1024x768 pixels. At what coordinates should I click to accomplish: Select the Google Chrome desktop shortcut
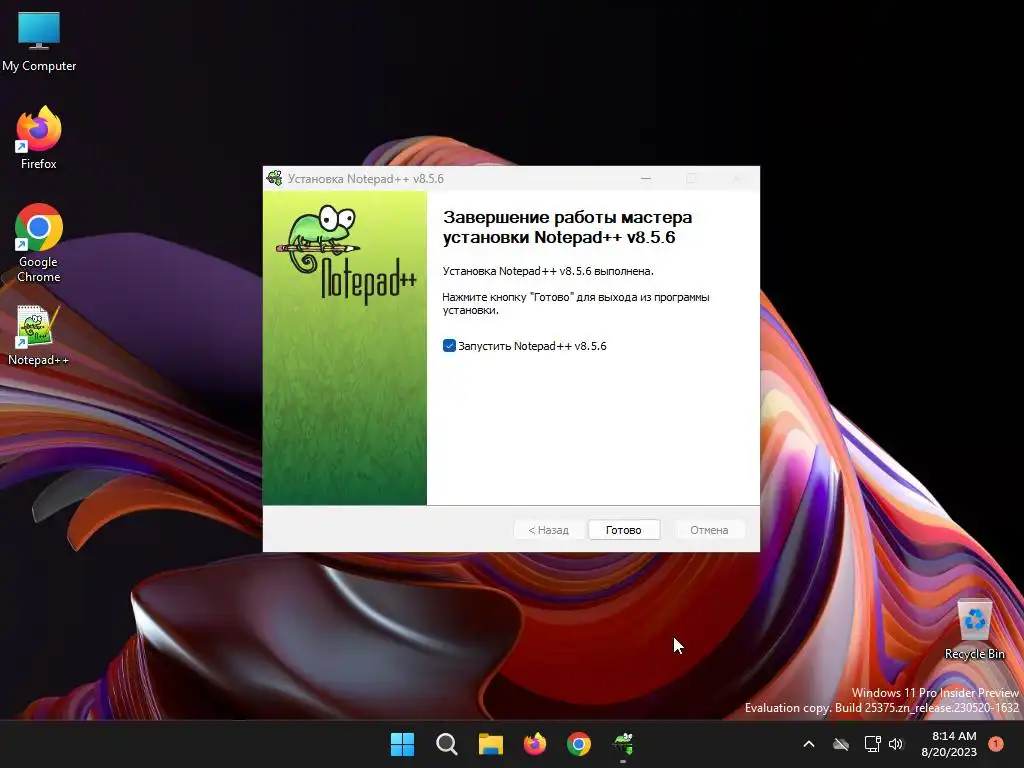[39, 243]
